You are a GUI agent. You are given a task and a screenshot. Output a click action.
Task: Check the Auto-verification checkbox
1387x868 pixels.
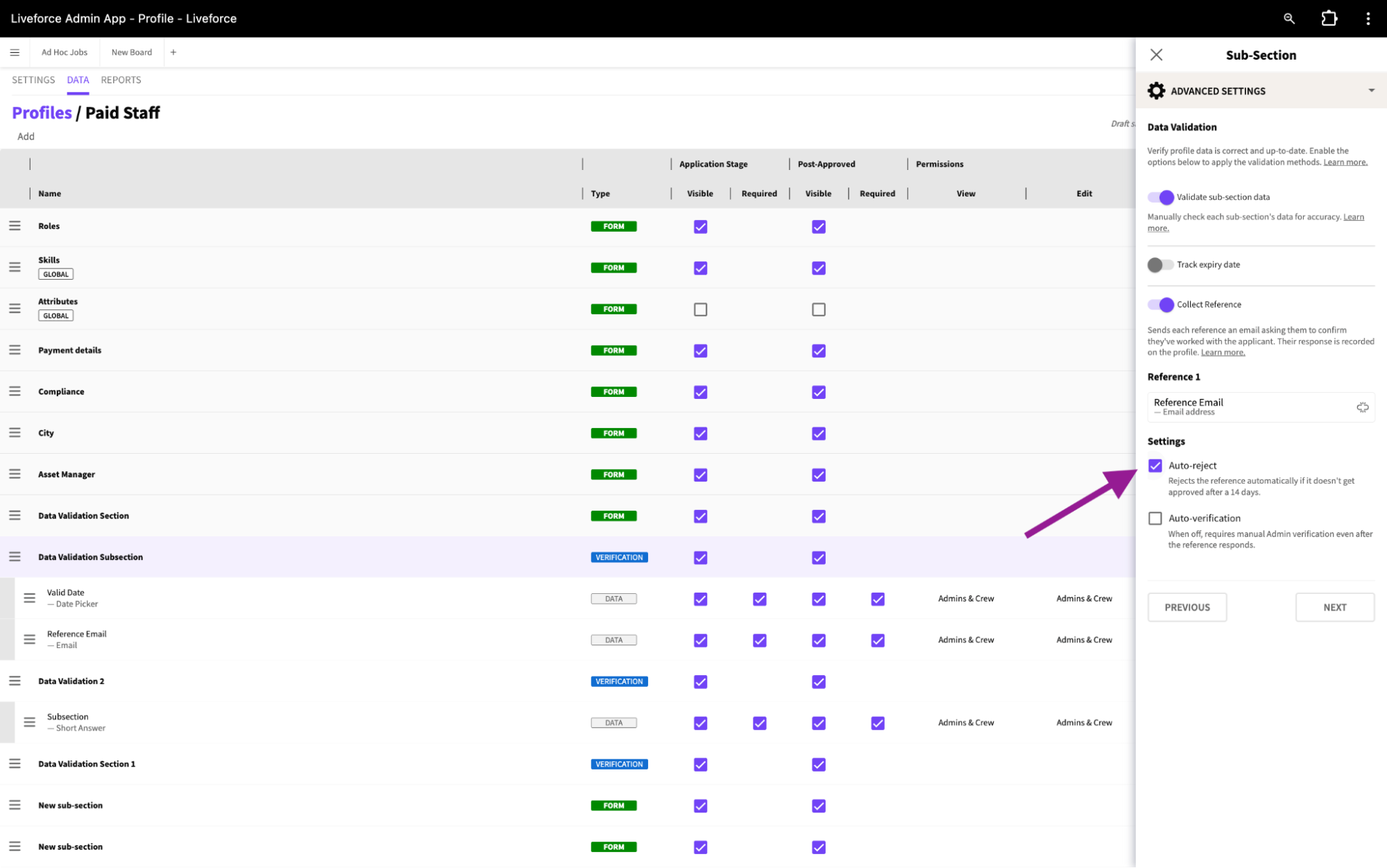pyautogui.click(x=1155, y=518)
